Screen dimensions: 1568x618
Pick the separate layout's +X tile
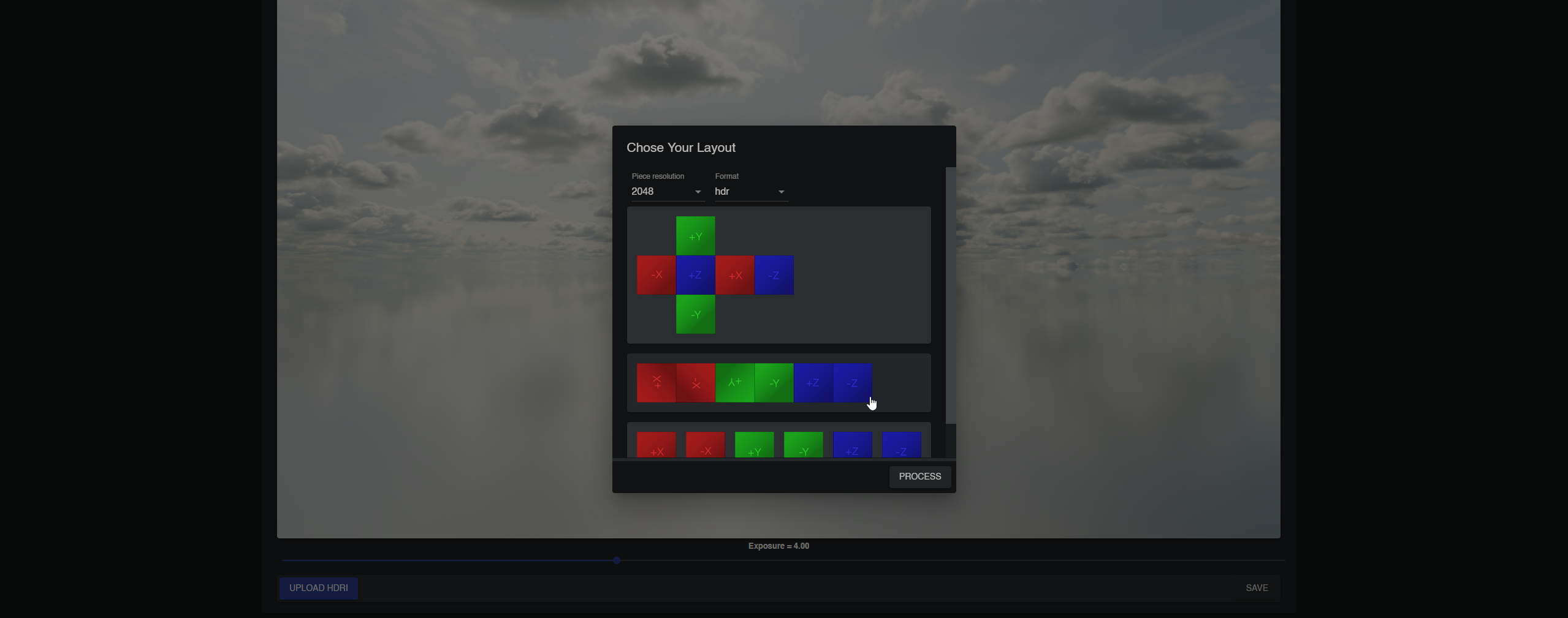tap(657, 445)
